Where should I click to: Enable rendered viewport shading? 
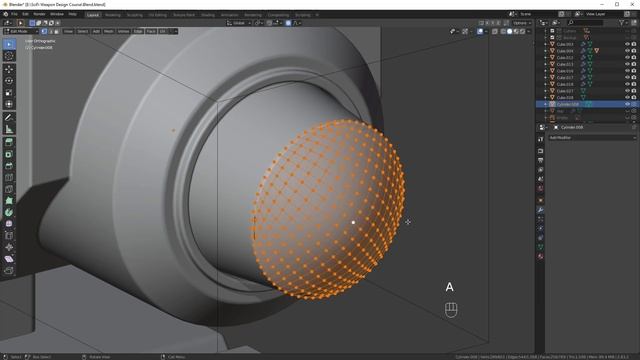(x=522, y=31)
